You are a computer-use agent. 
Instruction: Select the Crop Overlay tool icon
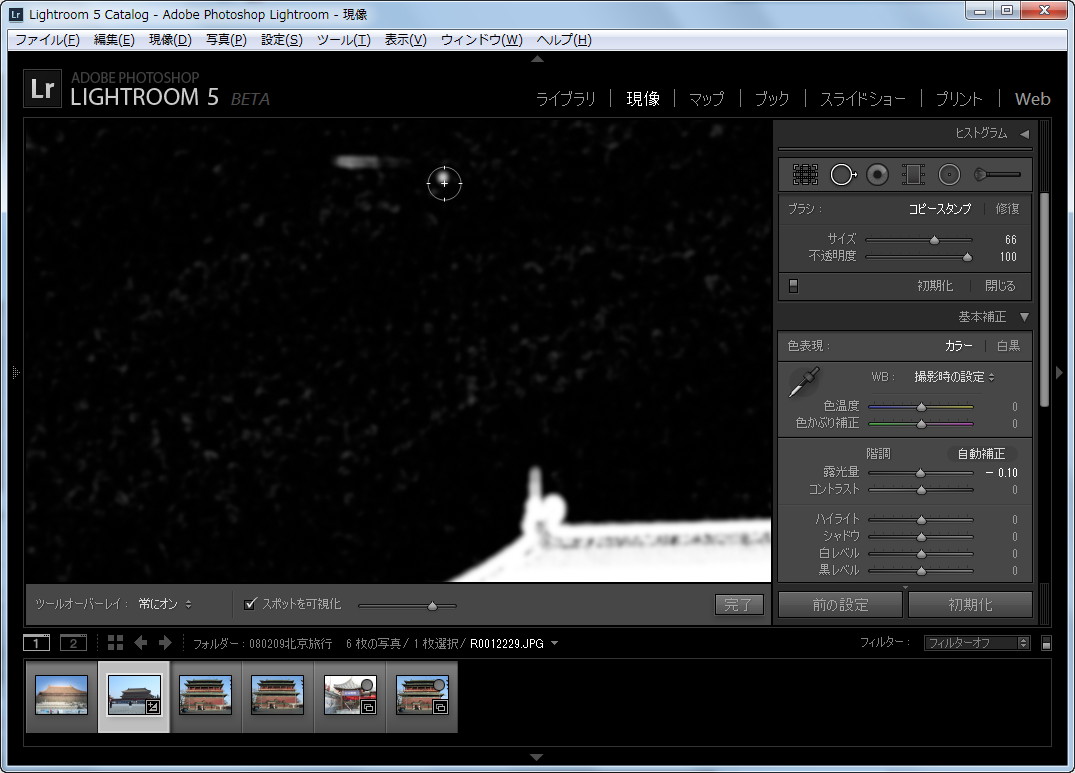(x=805, y=175)
